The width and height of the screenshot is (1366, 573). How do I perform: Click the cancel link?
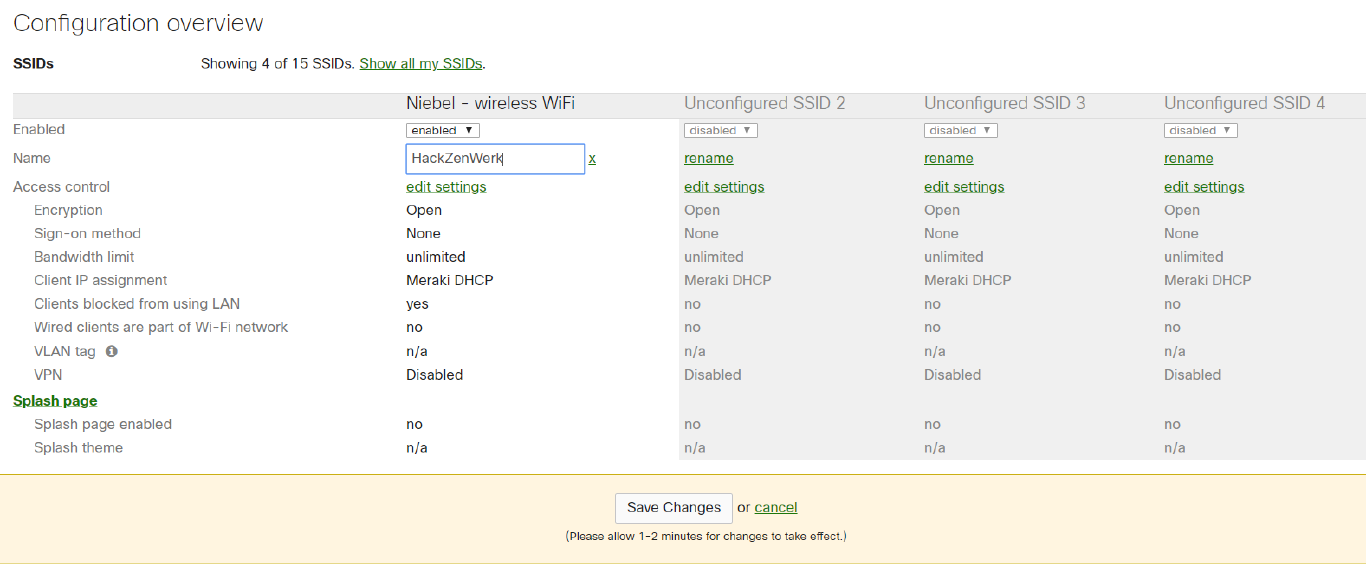[776, 508]
